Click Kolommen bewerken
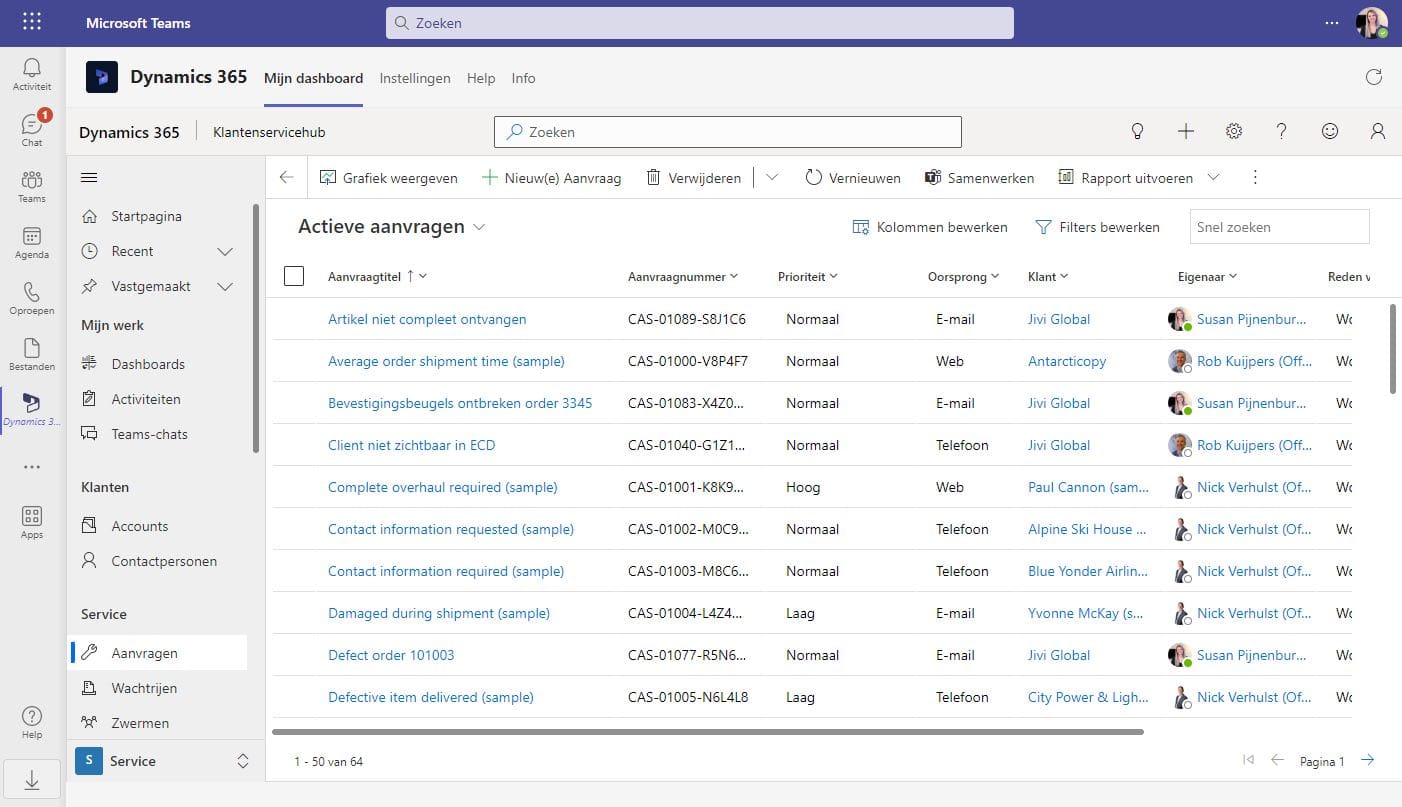The image size is (1402, 807). point(930,227)
